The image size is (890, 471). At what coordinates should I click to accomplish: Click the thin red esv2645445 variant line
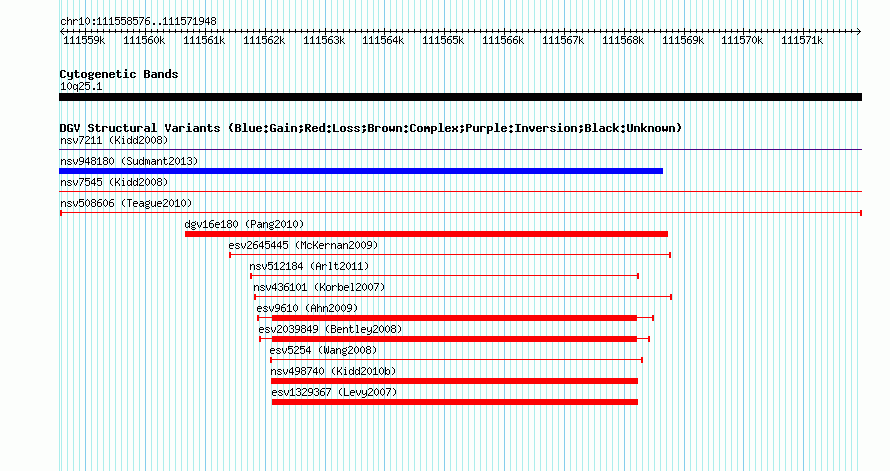tap(450, 255)
